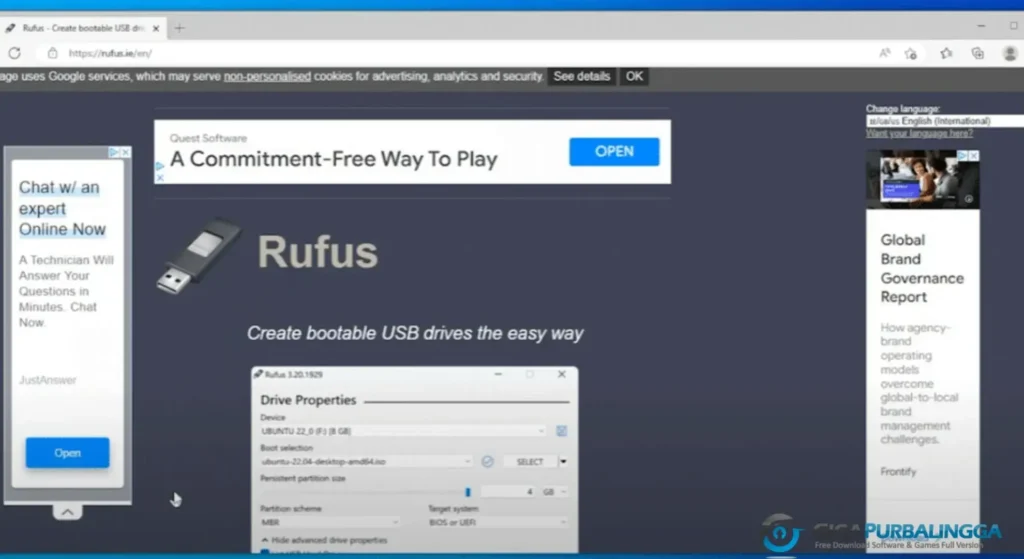1024x559 pixels.
Task: Open the Favorites list icon
Action: click(946, 53)
